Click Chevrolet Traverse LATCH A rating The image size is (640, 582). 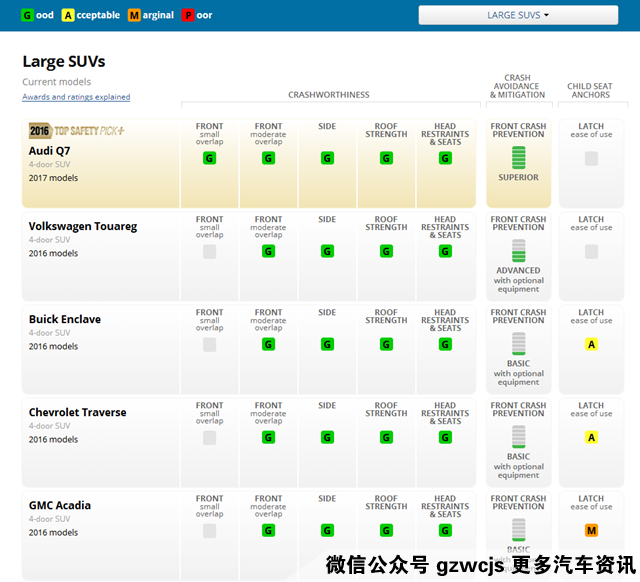591,437
